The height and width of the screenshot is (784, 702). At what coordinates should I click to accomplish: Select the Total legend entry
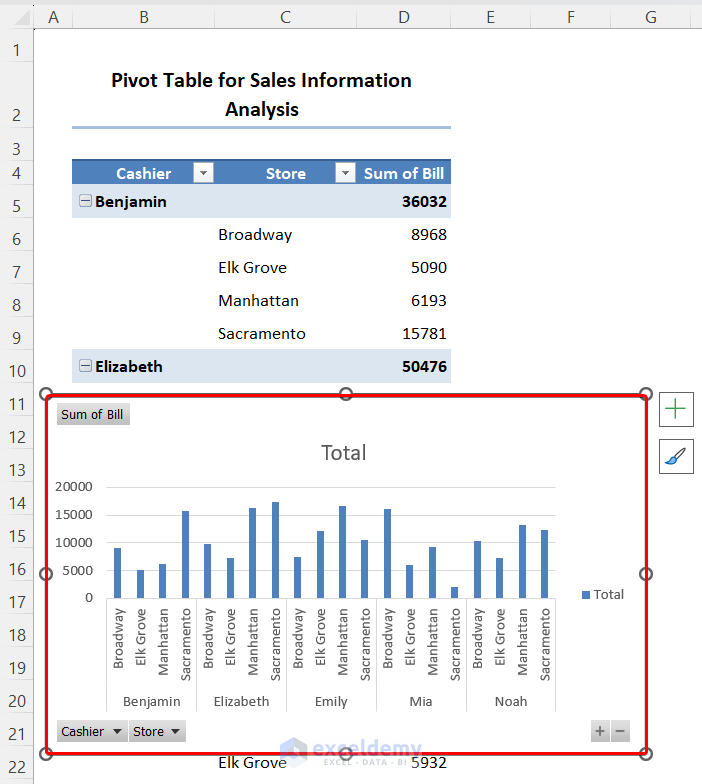603,594
